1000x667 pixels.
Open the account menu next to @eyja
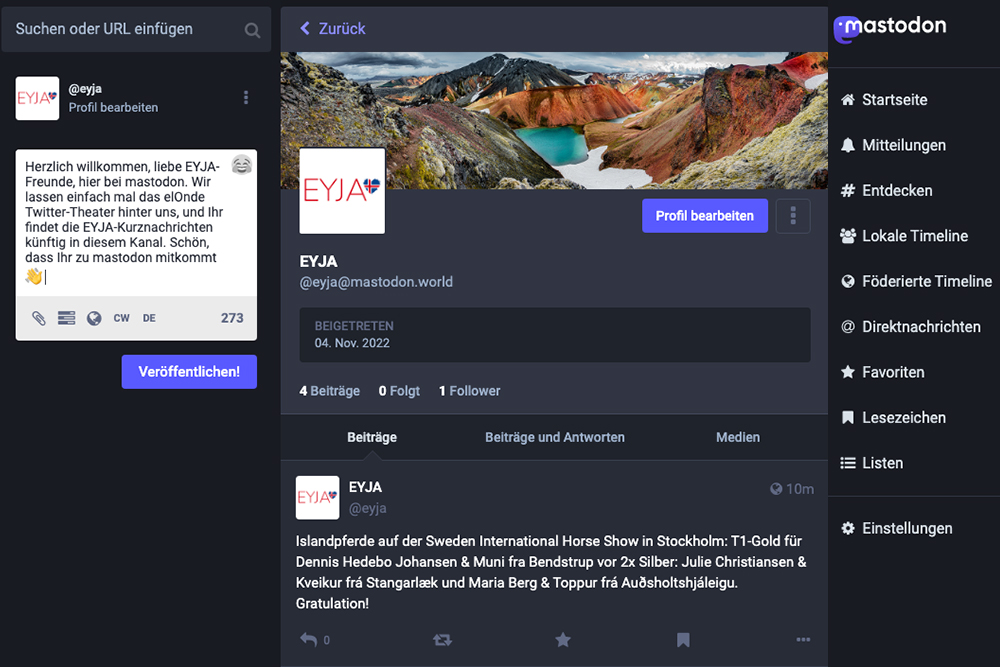(x=246, y=98)
